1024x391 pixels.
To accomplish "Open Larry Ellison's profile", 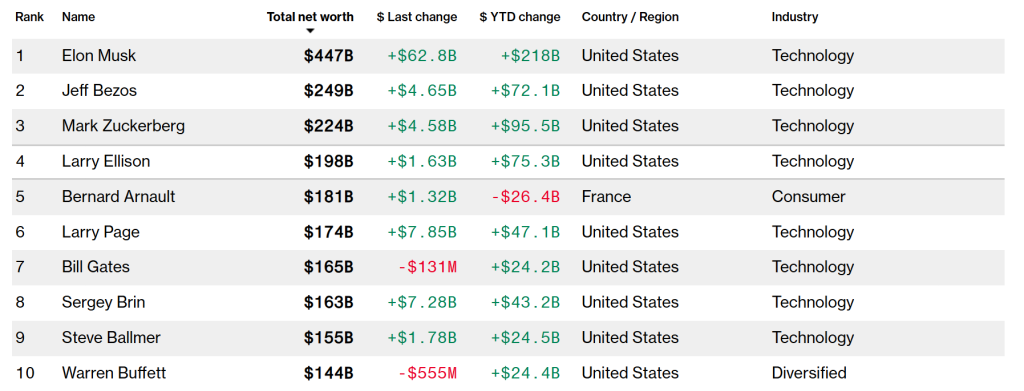I will (x=106, y=161).
